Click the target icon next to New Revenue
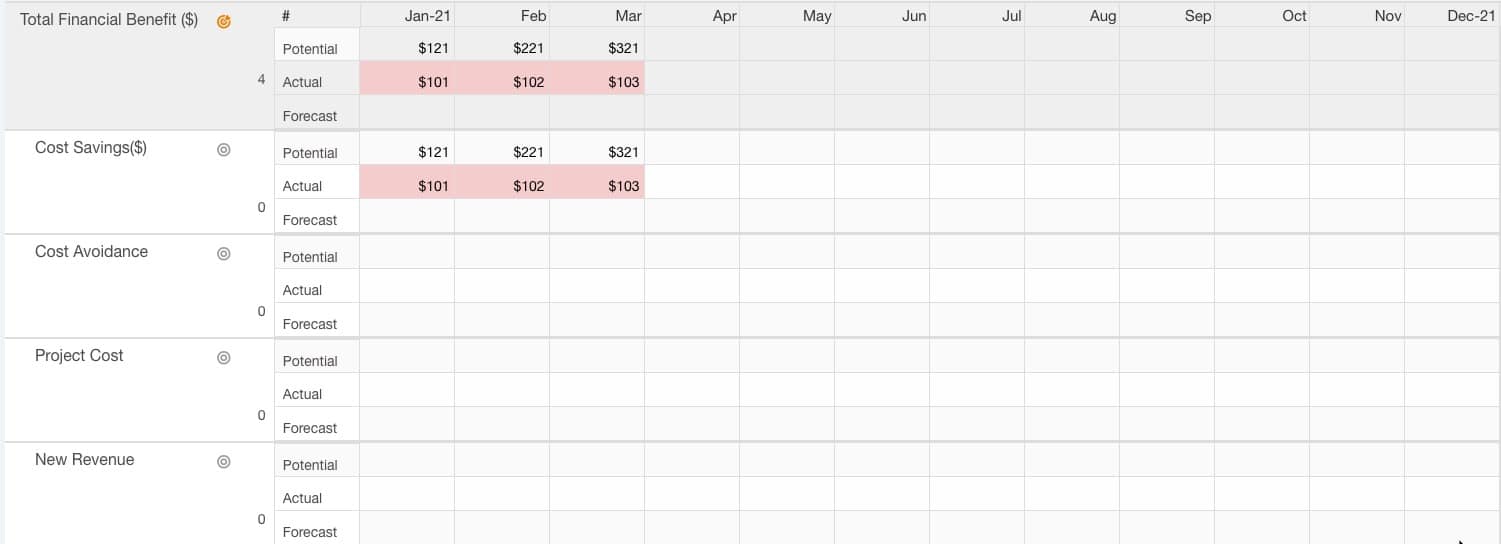The image size is (1501, 544). click(x=224, y=461)
